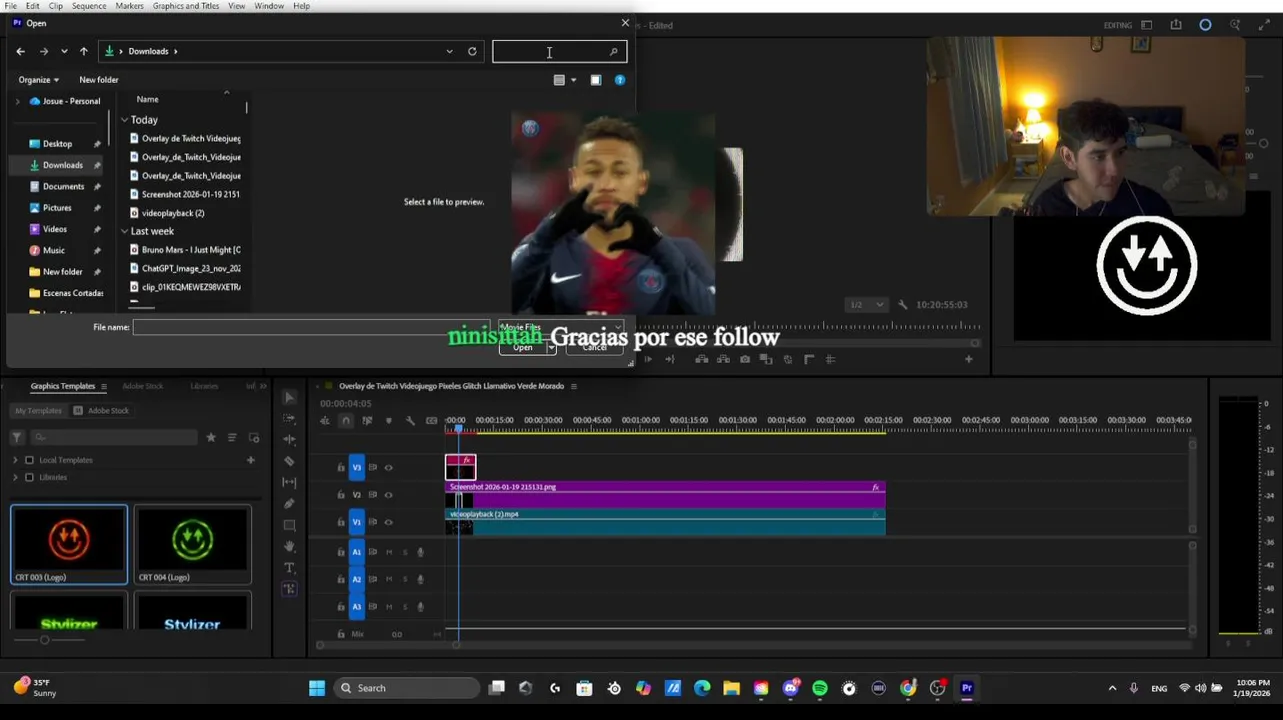Click the sequence panel menu icon

coord(573,386)
